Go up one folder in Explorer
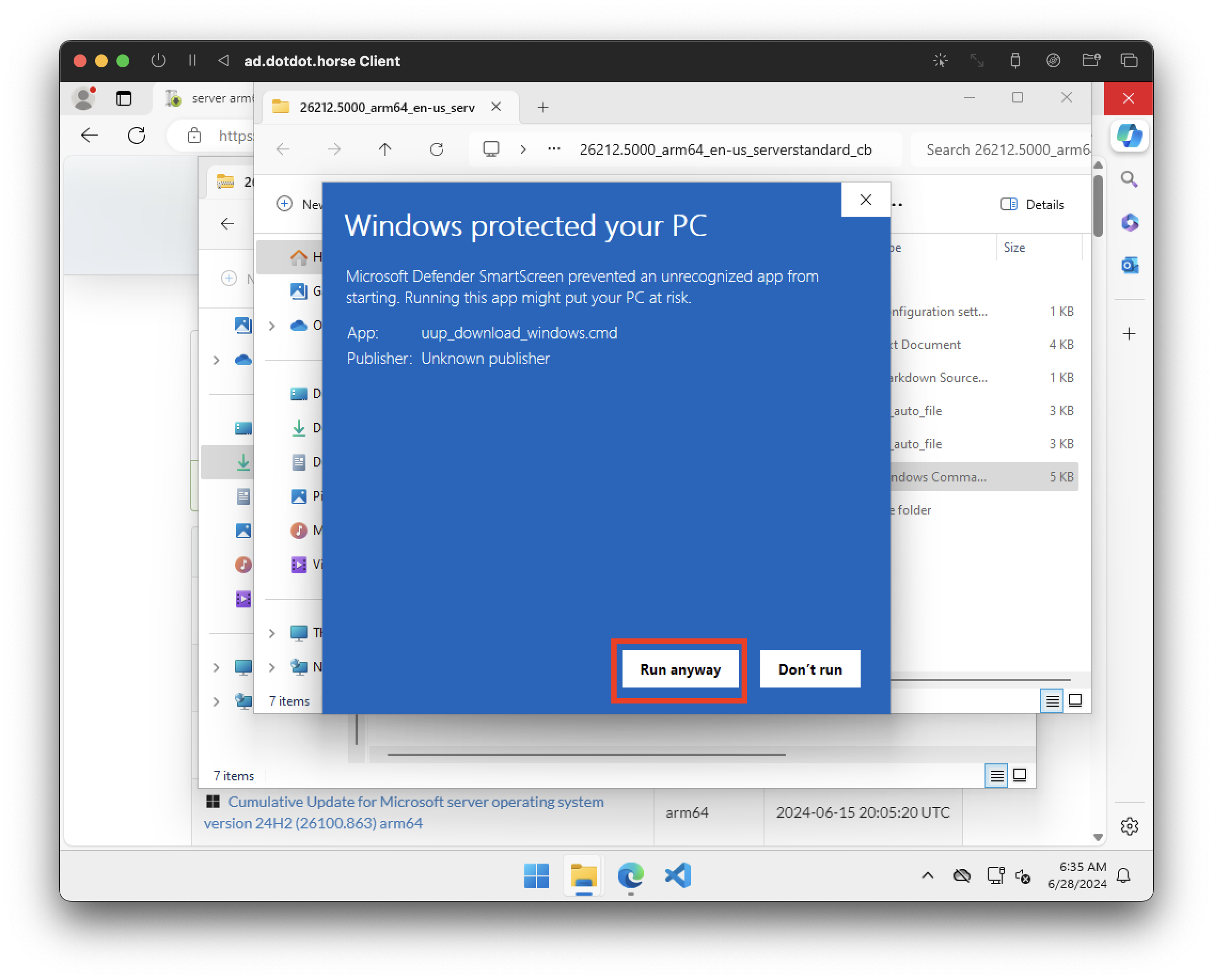The height and width of the screenshot is (980, 1213). (x=385, y=149)
